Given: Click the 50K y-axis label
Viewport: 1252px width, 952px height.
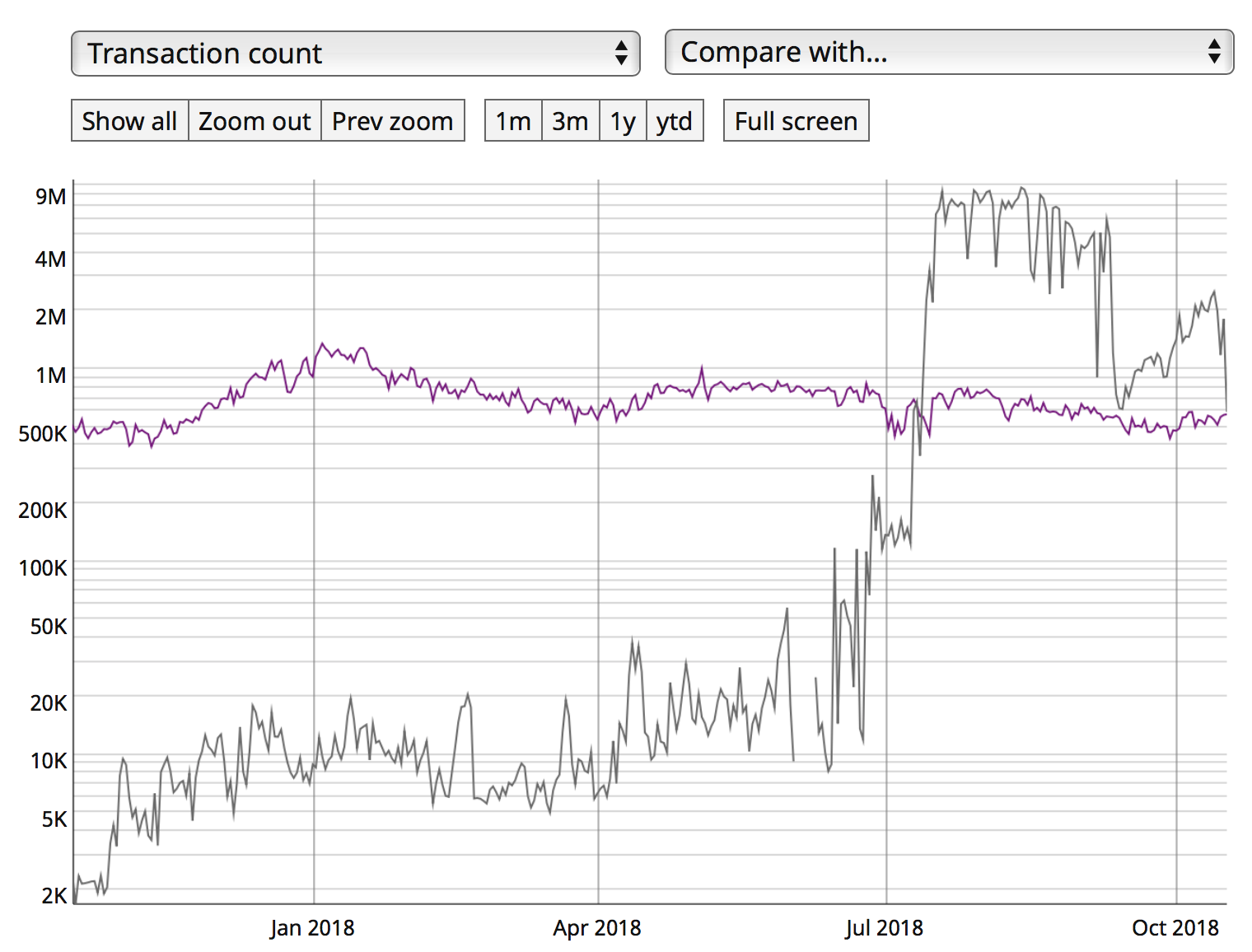Looking at the screenshot, I should point(49,627).
